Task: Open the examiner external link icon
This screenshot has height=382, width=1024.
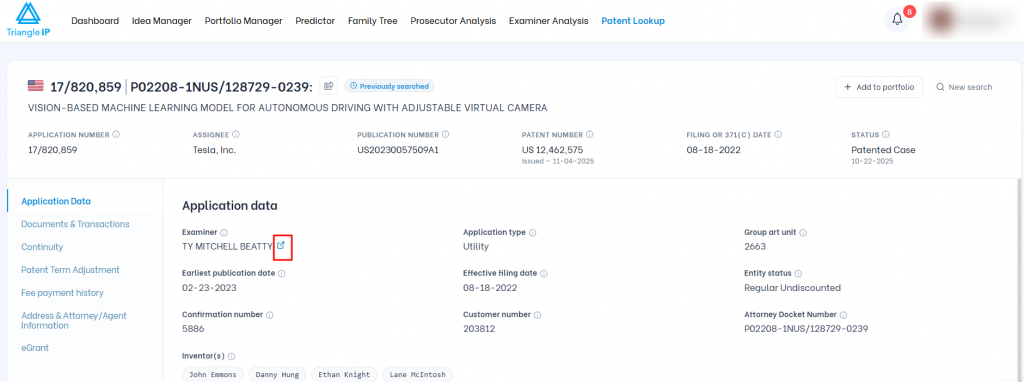Action: (x=281, y=246)
